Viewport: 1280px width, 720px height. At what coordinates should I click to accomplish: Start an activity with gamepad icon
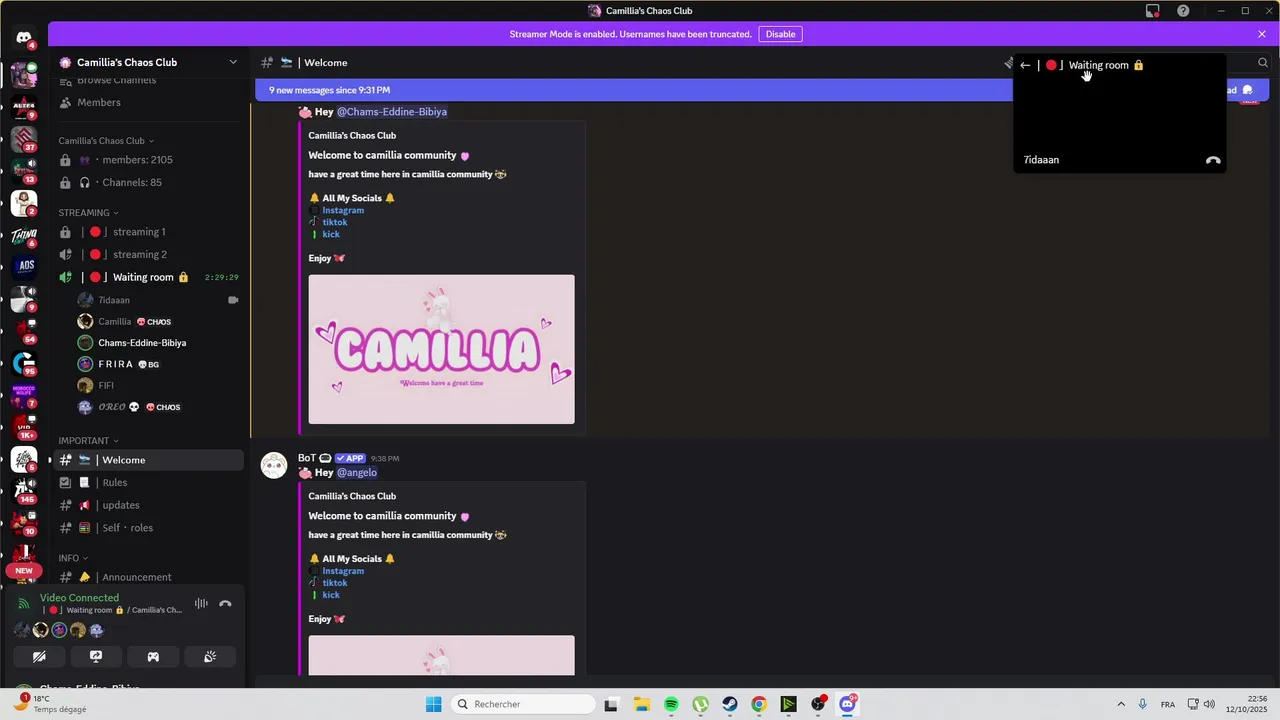153,657
